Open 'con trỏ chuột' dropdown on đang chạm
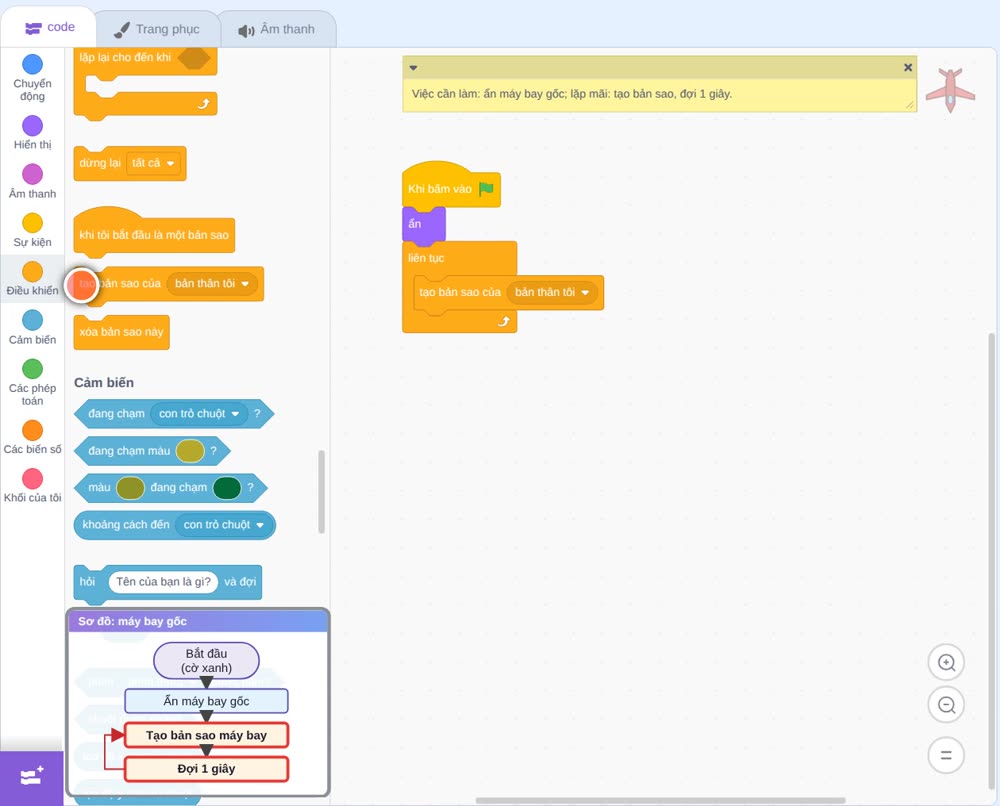Image resolution: width=1000 pixels, height=806 pixels. 198,414
